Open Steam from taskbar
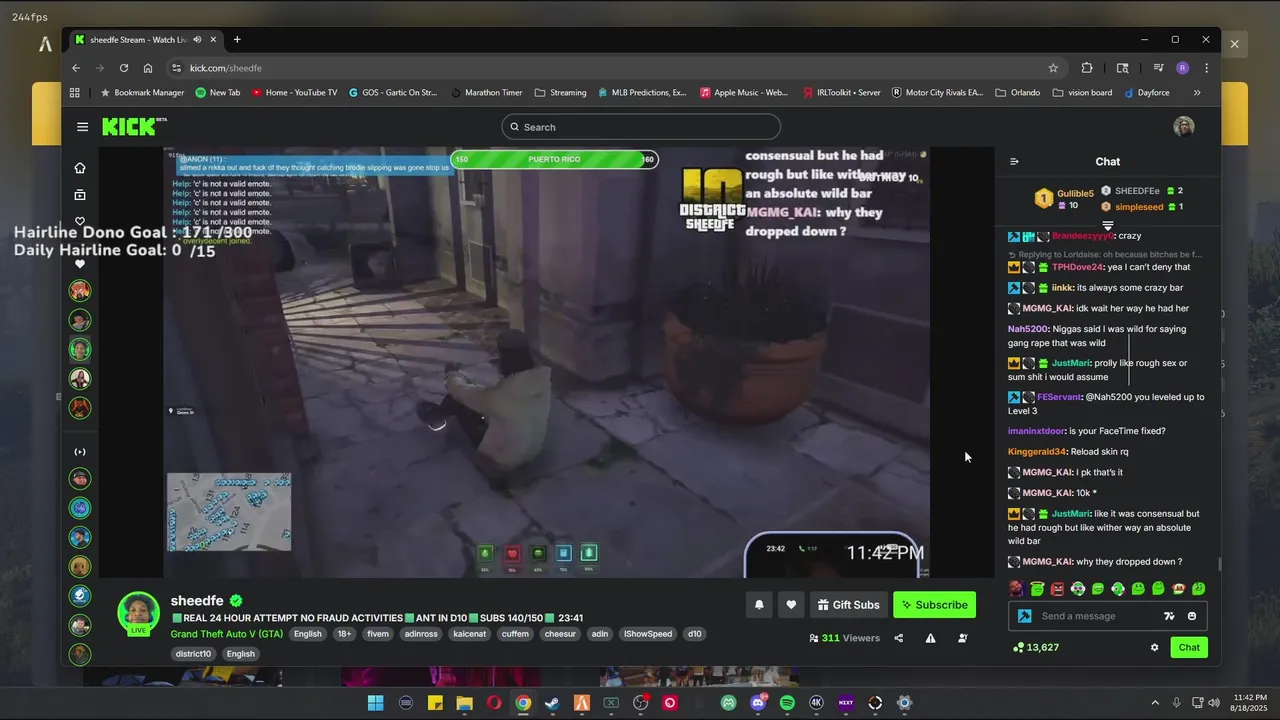This screenshot has width=1280, height=720. coord(552,703)
